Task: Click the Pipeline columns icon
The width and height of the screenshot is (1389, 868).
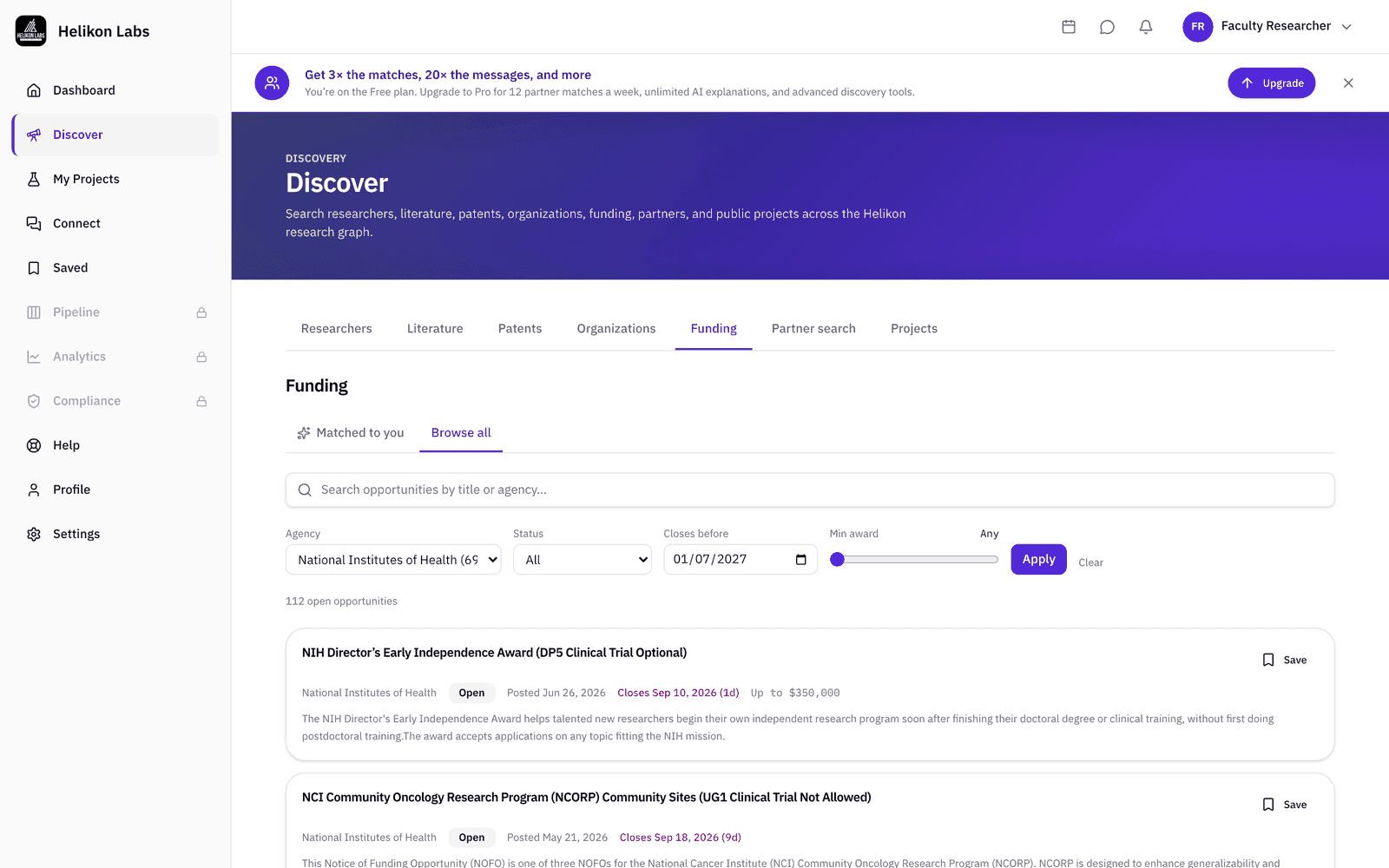Action: 34,312
